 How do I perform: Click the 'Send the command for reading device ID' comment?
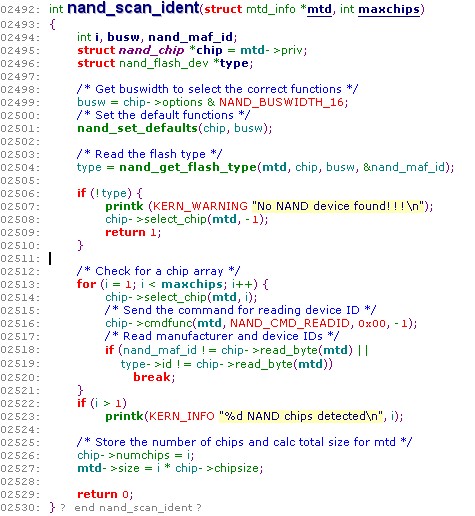(240, 310)
